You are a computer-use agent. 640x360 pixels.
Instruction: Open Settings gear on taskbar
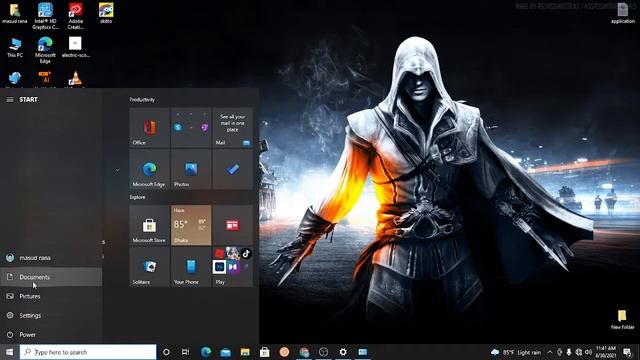343,352
